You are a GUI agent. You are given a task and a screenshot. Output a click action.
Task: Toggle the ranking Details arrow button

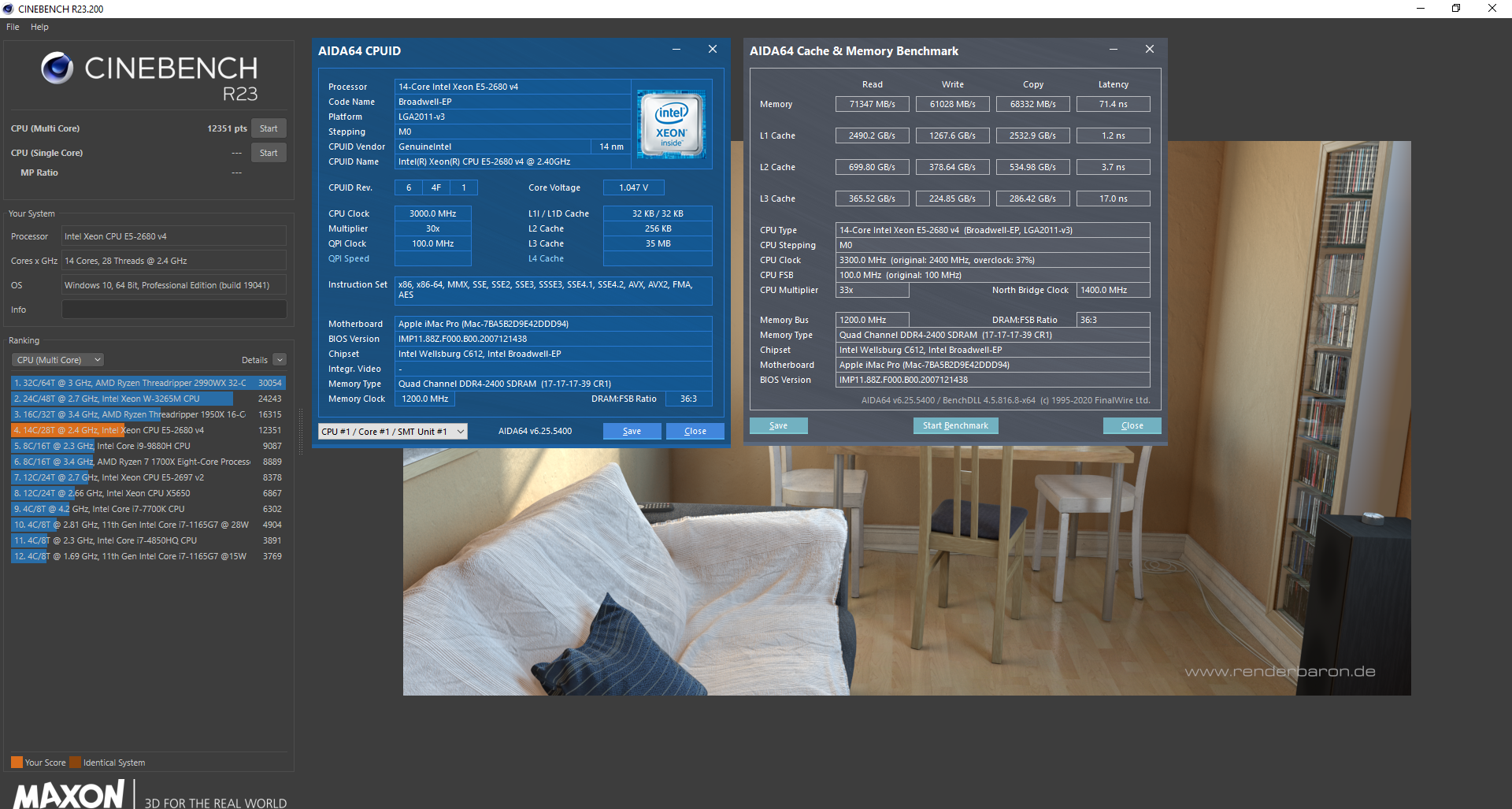point(280,360)
